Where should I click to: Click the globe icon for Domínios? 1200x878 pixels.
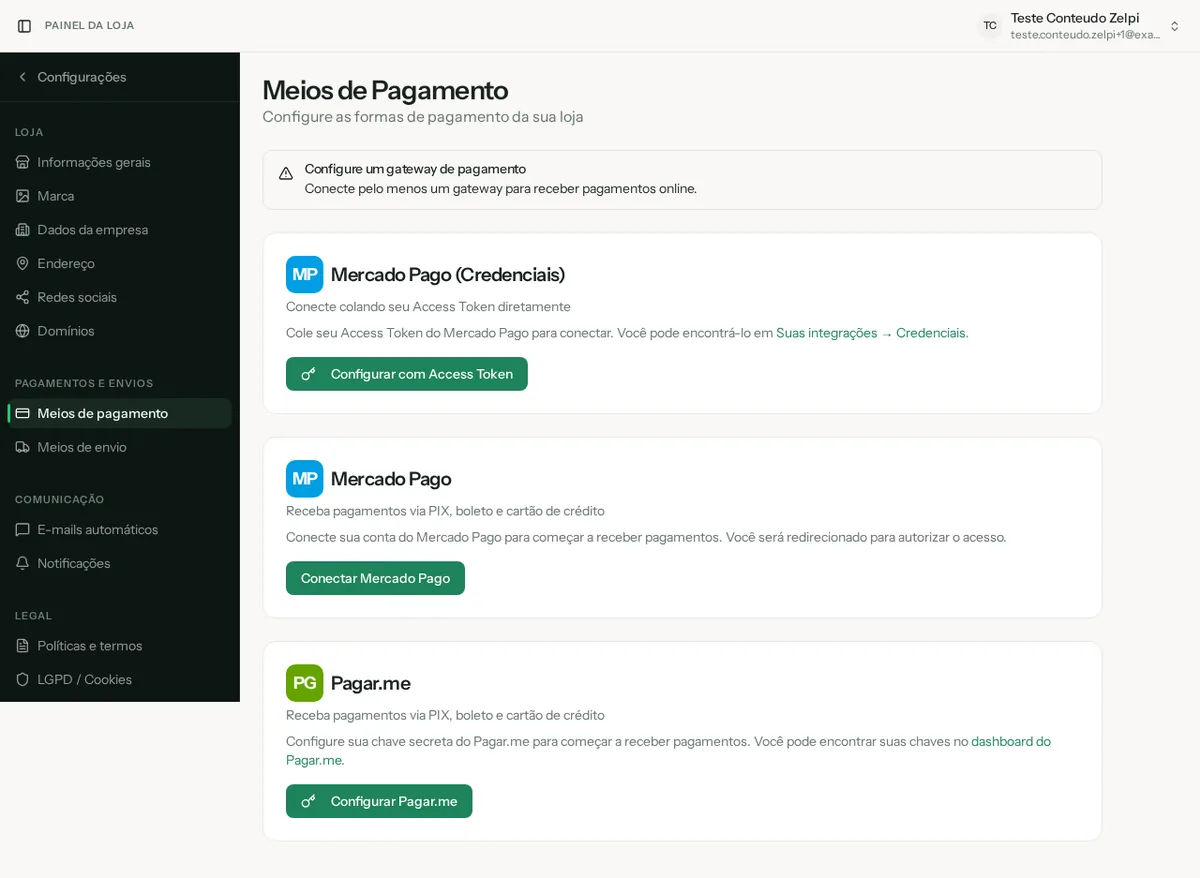(23, 331)
